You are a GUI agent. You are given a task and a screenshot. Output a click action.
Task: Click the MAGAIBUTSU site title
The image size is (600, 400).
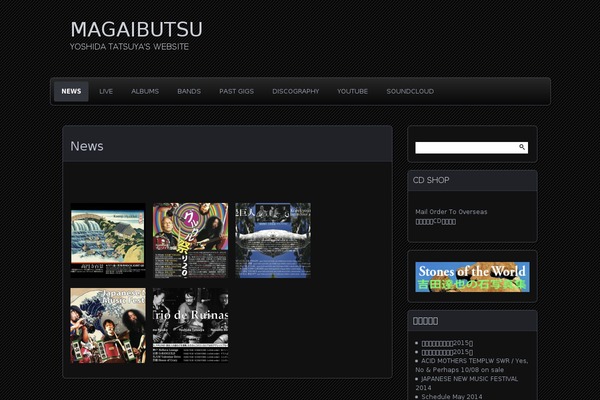137,29
